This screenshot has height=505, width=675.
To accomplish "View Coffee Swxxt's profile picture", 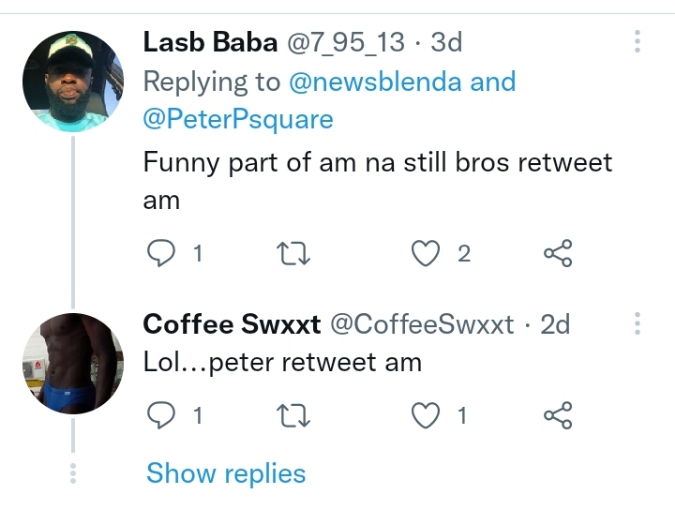I will point(72,363).
